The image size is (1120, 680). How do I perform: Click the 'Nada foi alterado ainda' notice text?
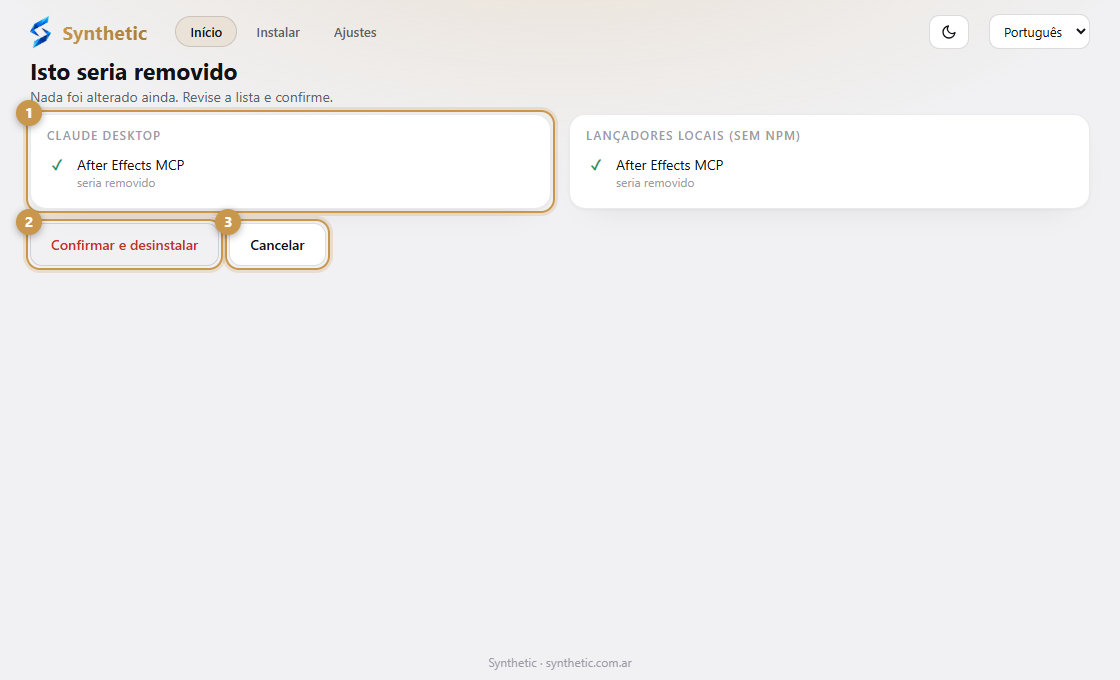pyautogui.click(x=181, y=97)
